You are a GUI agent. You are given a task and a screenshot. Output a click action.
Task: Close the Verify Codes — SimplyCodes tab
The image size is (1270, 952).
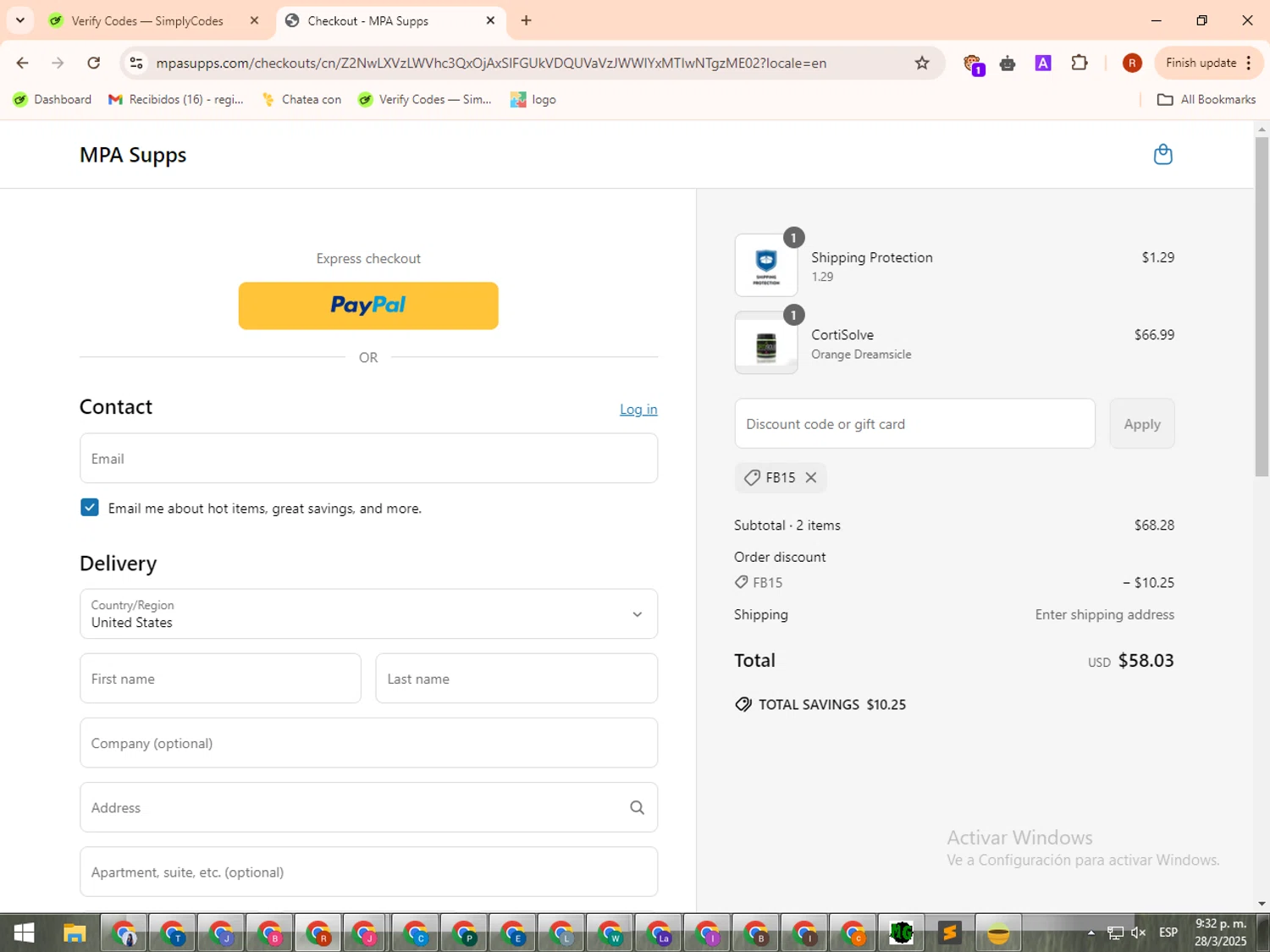pyautogui.click(x=254, y=20)
